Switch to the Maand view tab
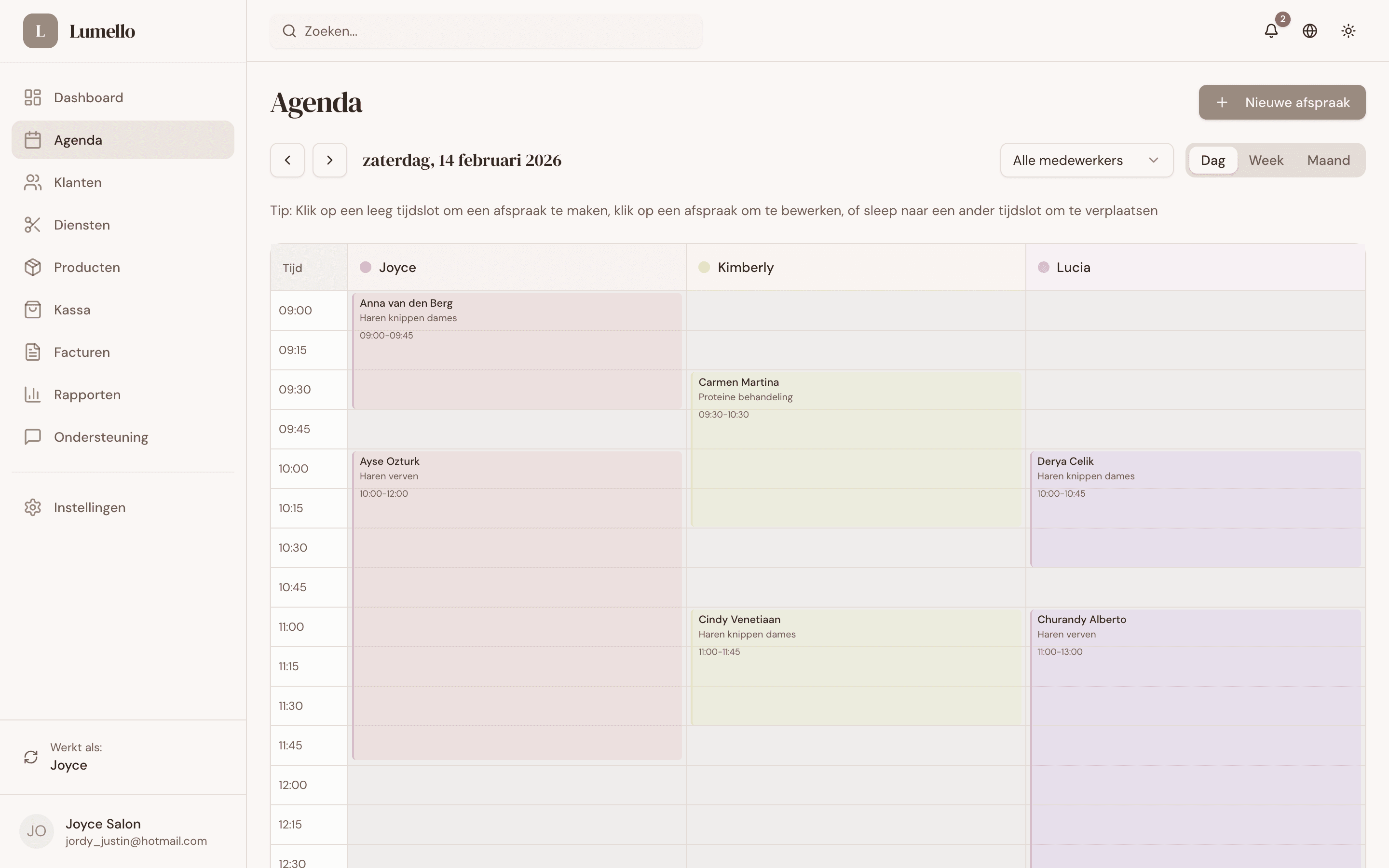 [x=1328, y=160]
